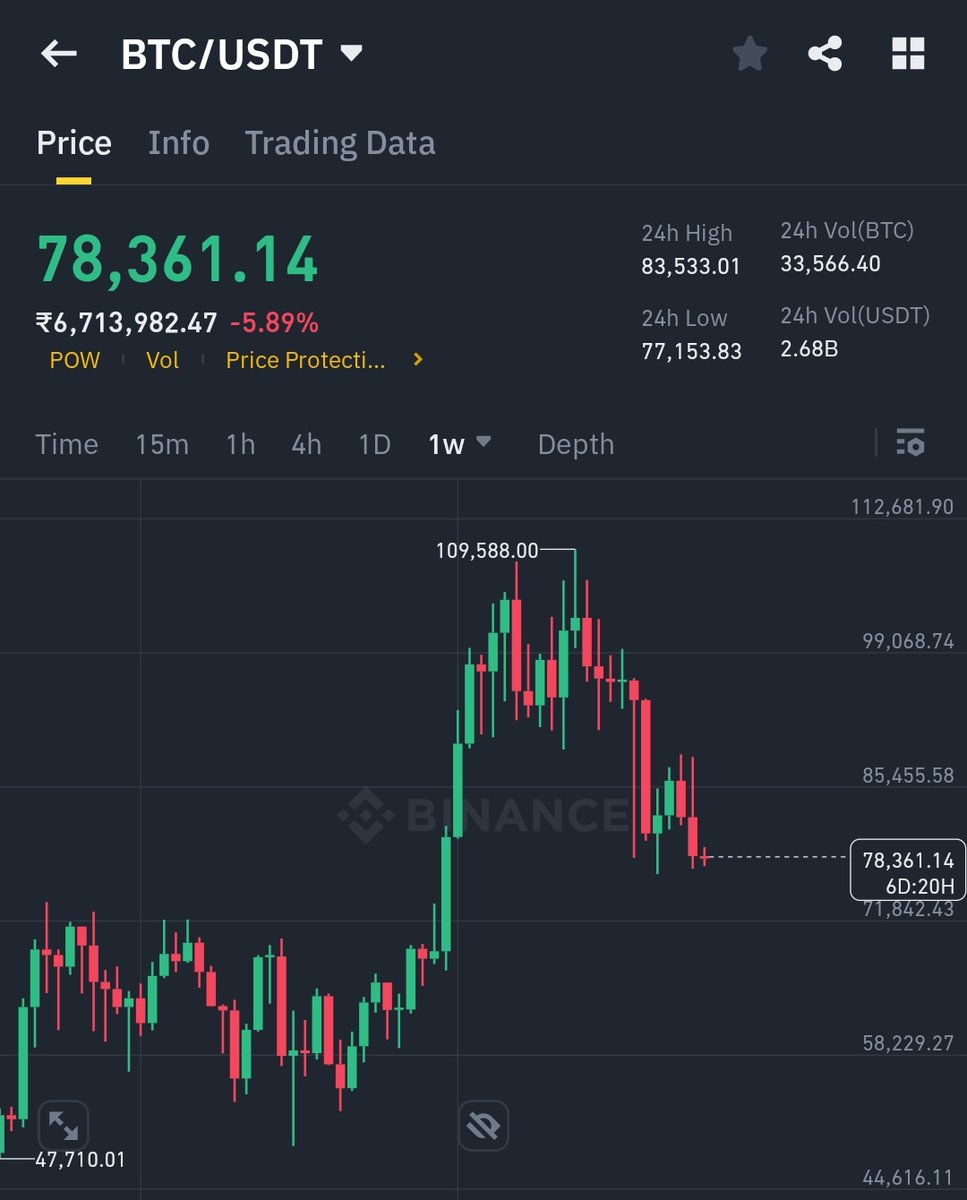967x1200 pixels.
Task: Click the 58,229.27 axis label
Action: click(908, 1043)
